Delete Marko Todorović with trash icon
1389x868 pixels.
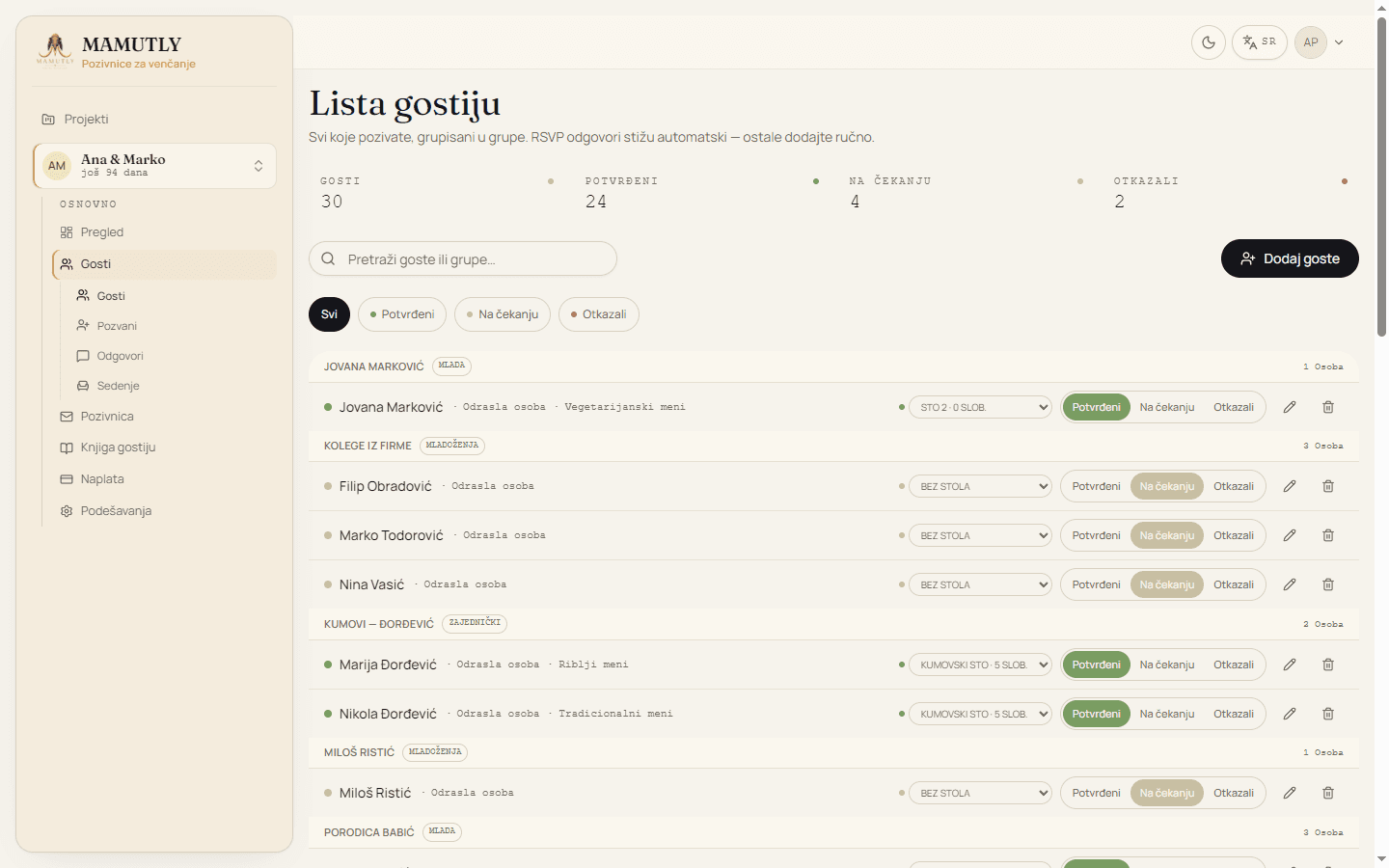pyautogui.click(x=1328, y=535)
